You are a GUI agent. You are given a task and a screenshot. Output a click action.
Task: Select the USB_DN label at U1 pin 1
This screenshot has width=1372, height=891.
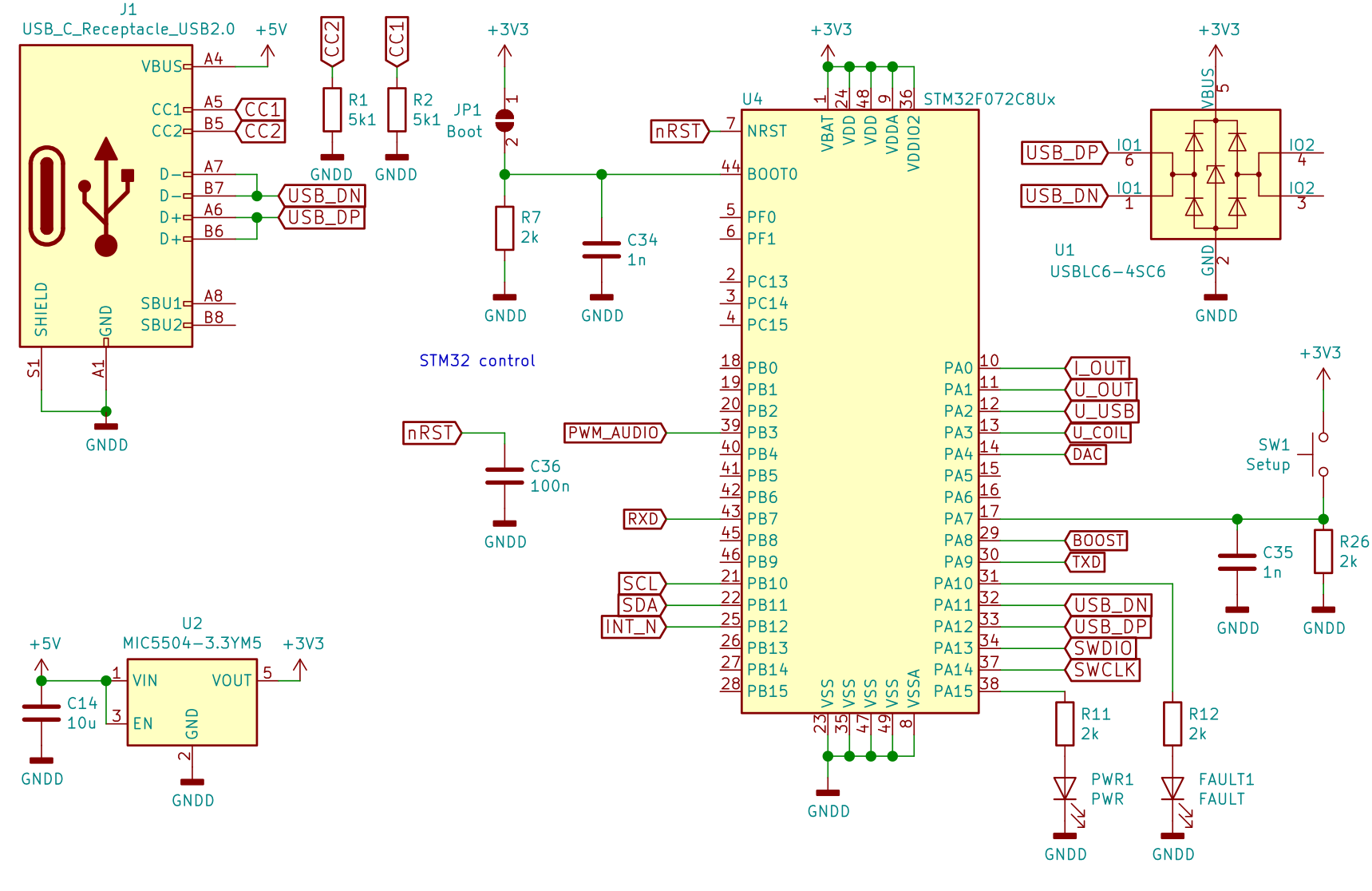1065,196
